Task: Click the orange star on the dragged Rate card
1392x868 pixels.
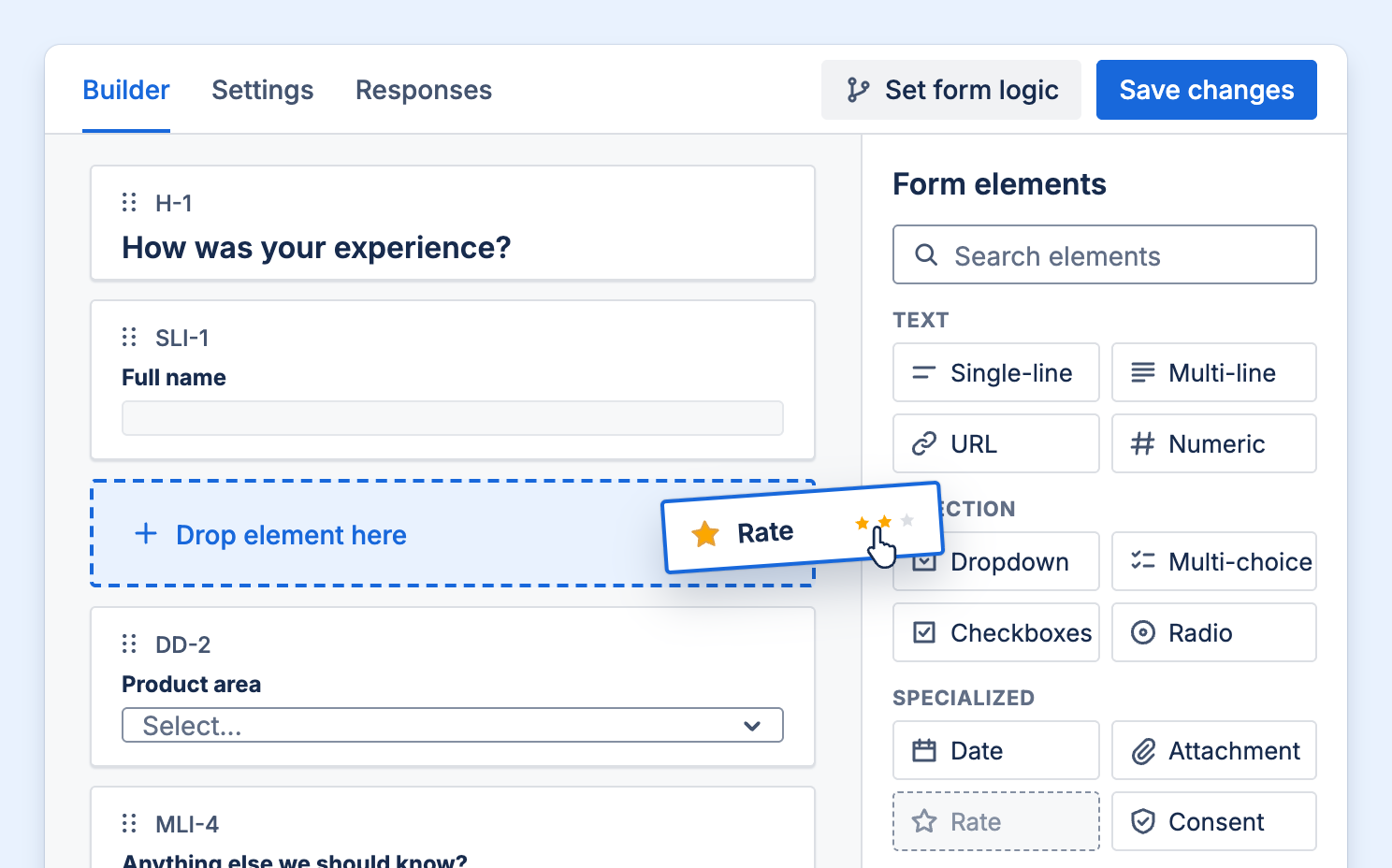Action: [x=705, y=534]
